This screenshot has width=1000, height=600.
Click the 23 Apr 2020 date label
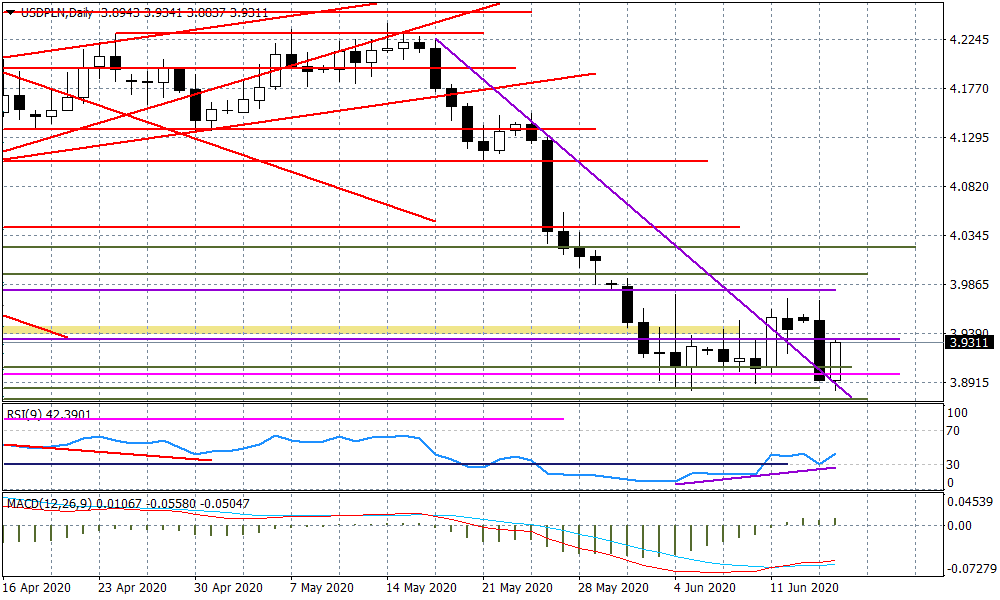point(133,588)
